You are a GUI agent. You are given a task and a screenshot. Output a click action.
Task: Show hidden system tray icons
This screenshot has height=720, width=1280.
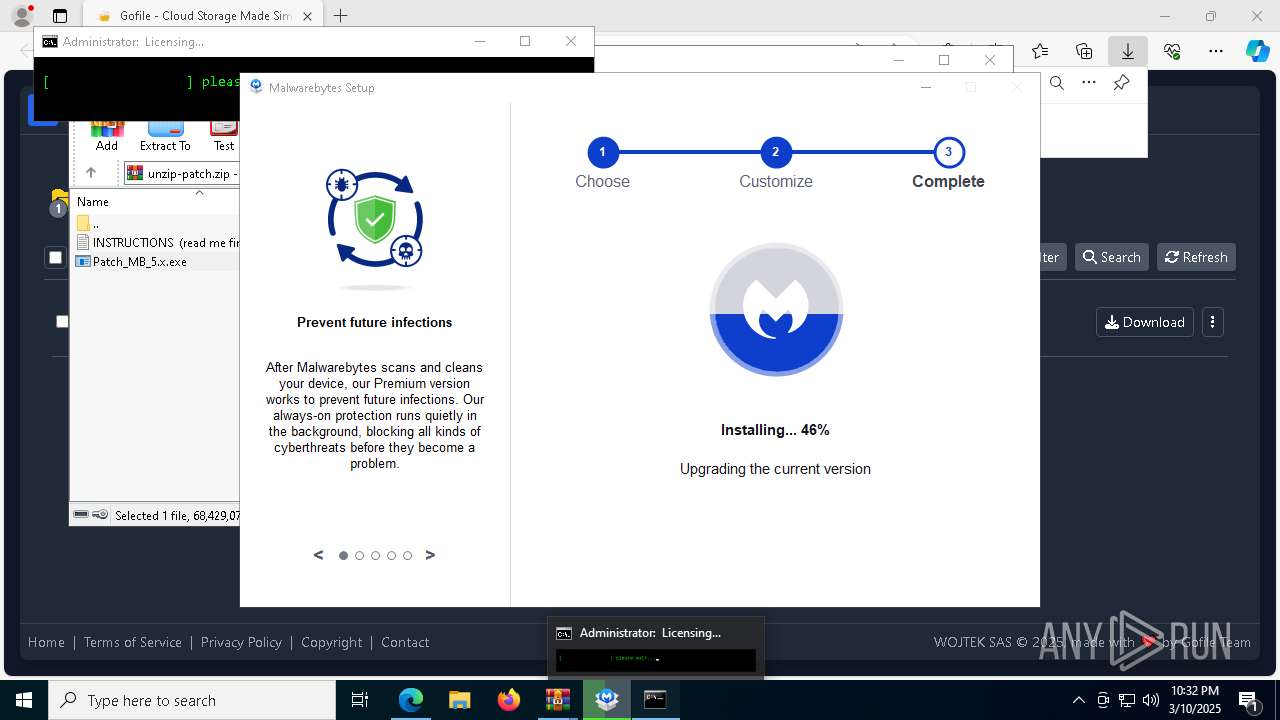(1078, 700)
